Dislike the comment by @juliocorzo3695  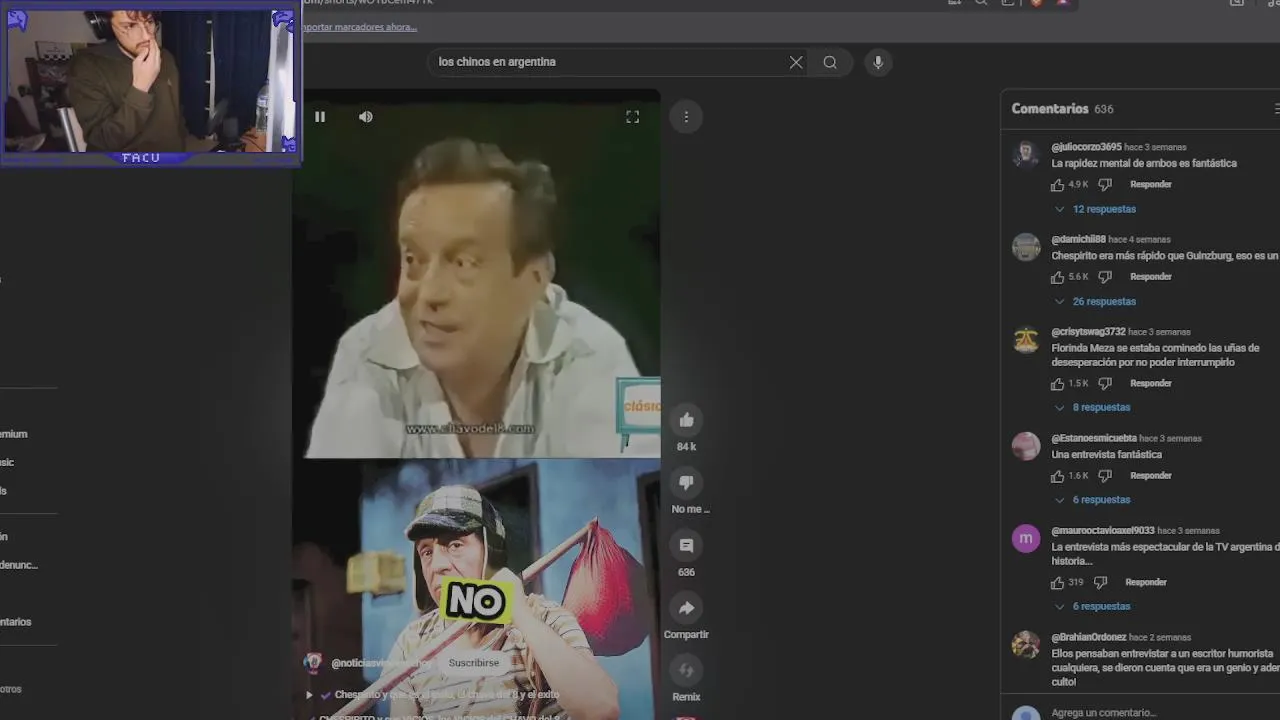click(x=1105, y=185)
